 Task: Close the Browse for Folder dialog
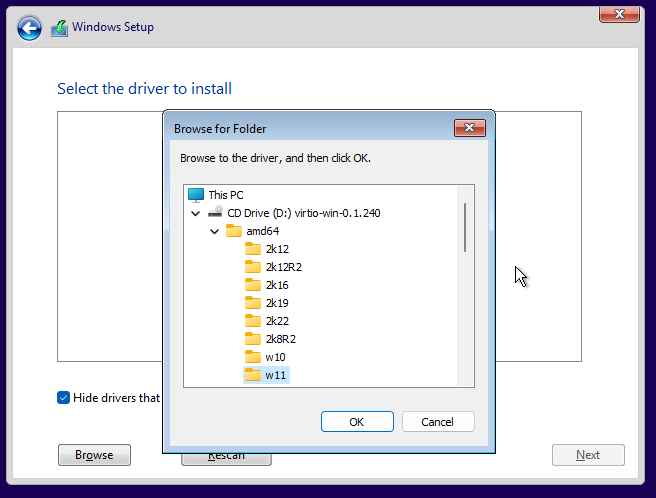(470, 128)
